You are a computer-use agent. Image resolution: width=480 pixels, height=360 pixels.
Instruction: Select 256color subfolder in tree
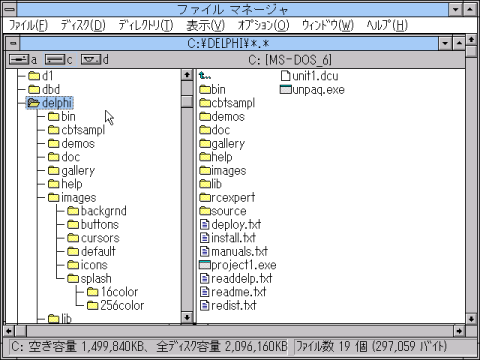pos(115,305)
